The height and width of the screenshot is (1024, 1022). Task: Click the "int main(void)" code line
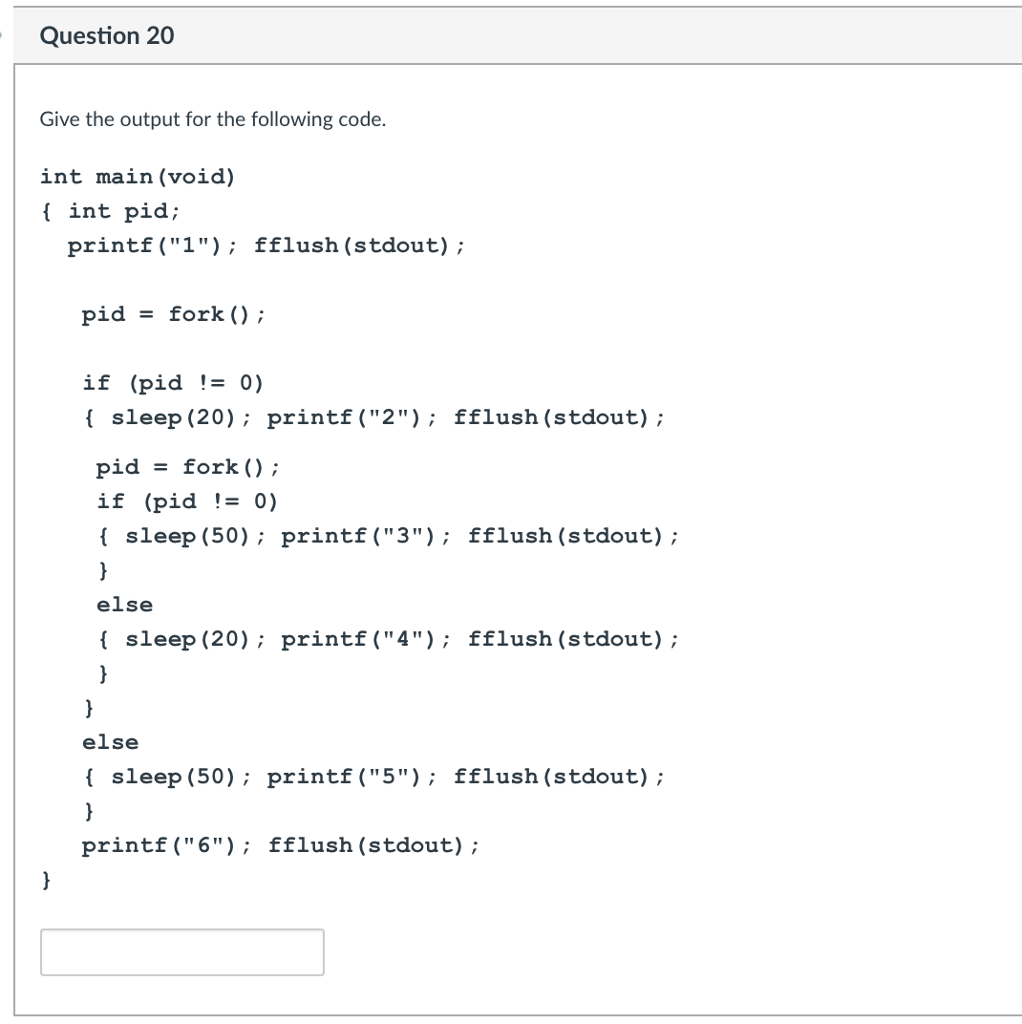[138, 177]
